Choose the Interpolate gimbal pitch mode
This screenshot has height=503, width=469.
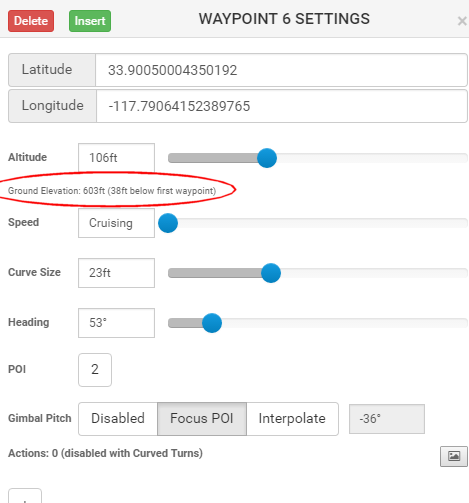(x=292, y=419)
